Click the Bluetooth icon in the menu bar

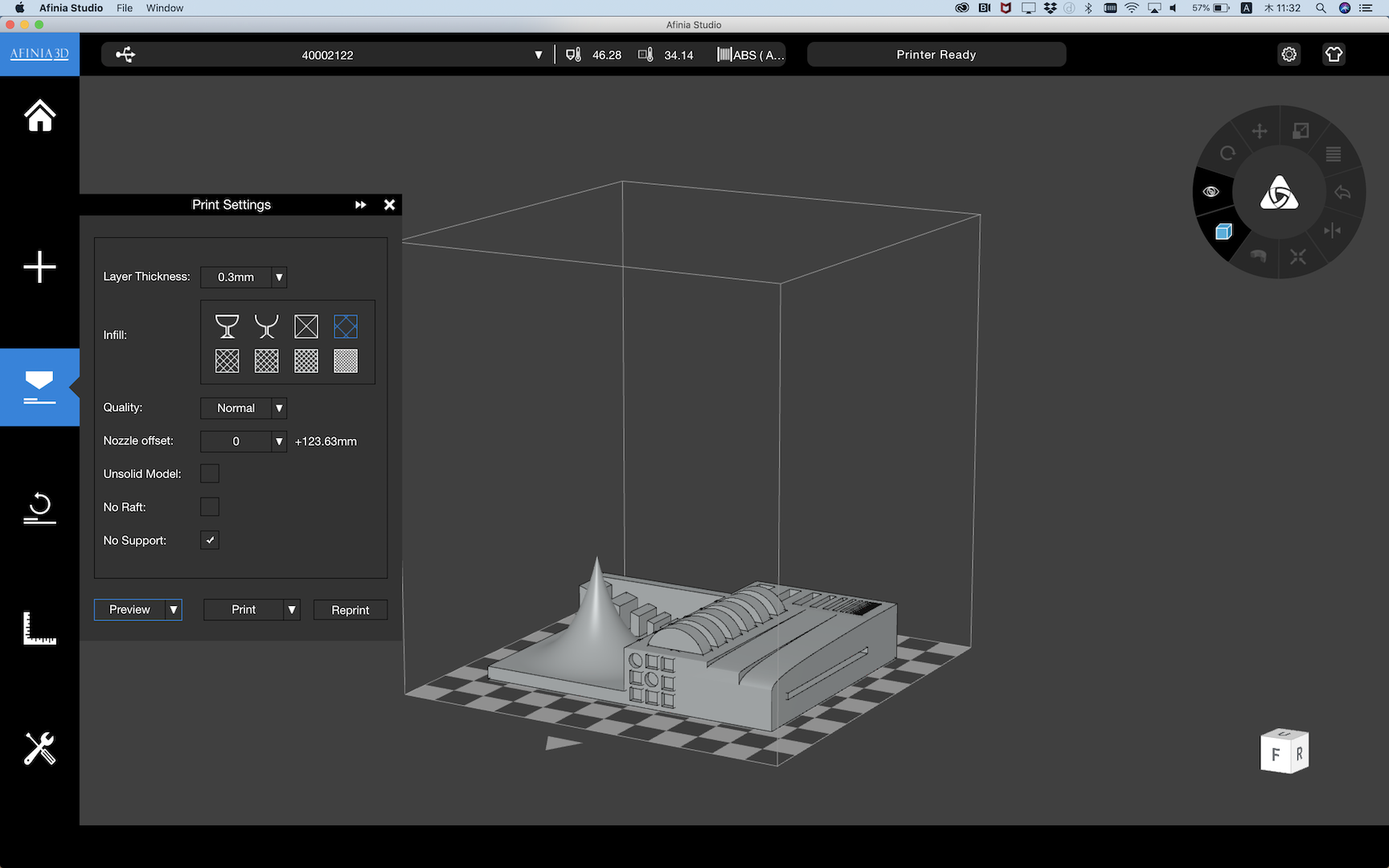tap(1088, 8)
